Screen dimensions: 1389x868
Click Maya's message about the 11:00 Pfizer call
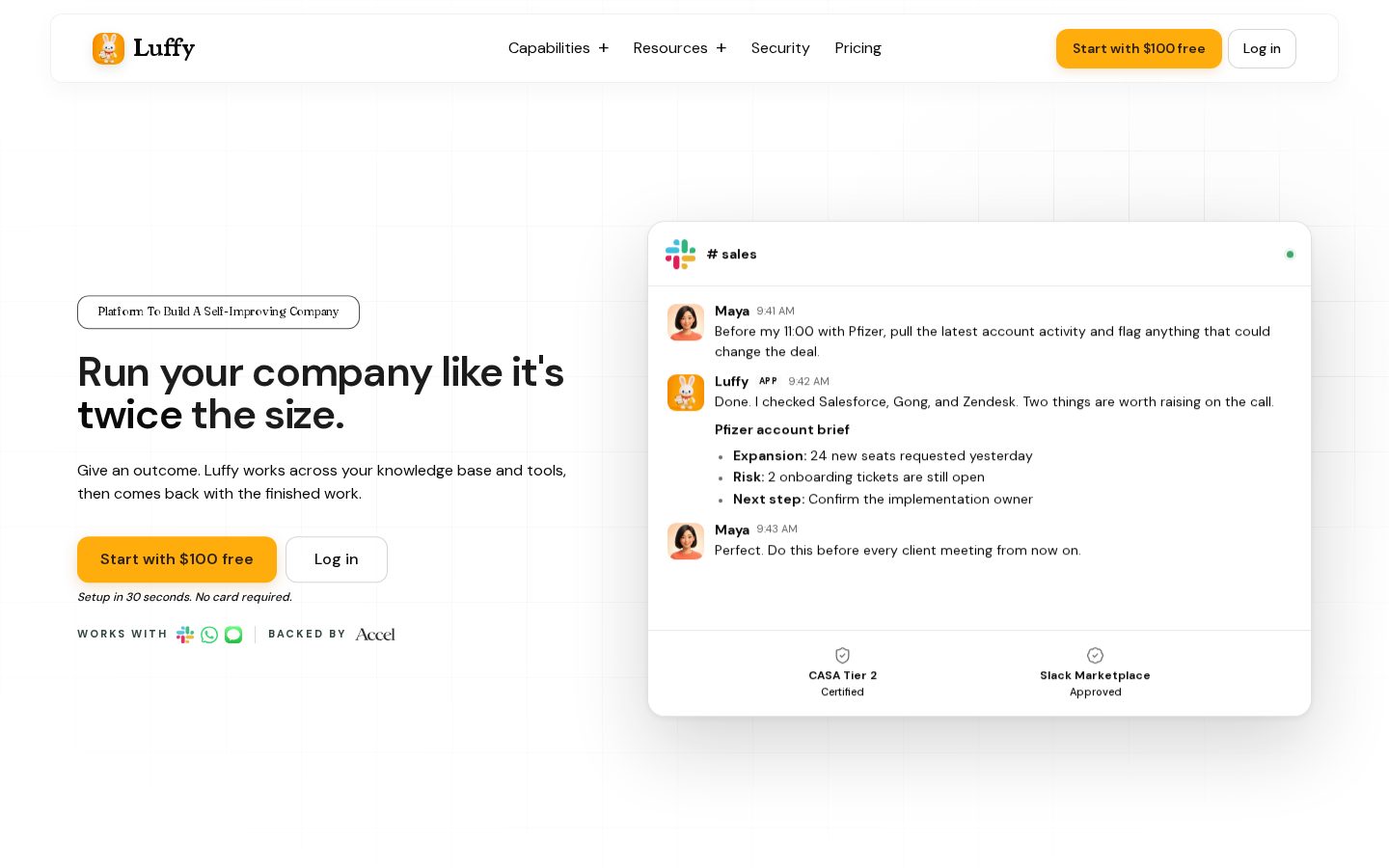coord(993,341)
